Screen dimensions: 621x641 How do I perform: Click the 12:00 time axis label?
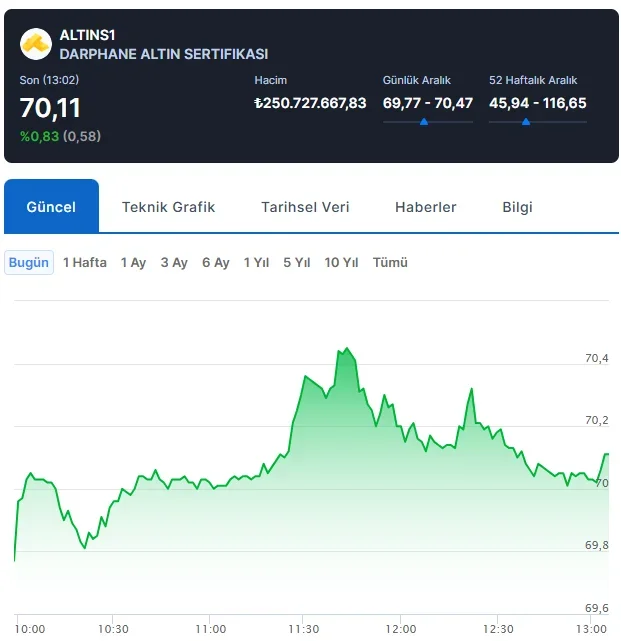401,629
